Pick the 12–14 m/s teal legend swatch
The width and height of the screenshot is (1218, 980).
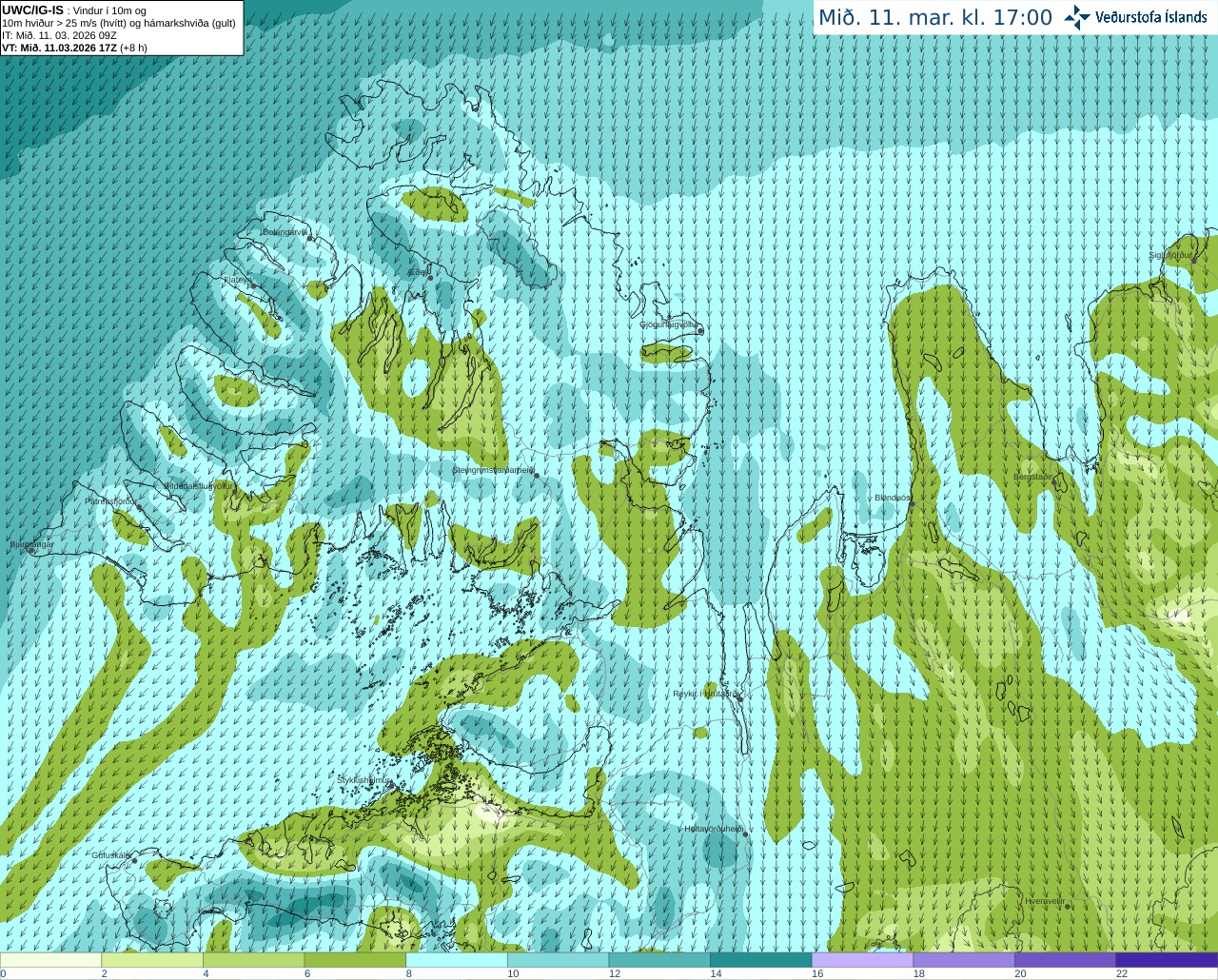[659, 960]
